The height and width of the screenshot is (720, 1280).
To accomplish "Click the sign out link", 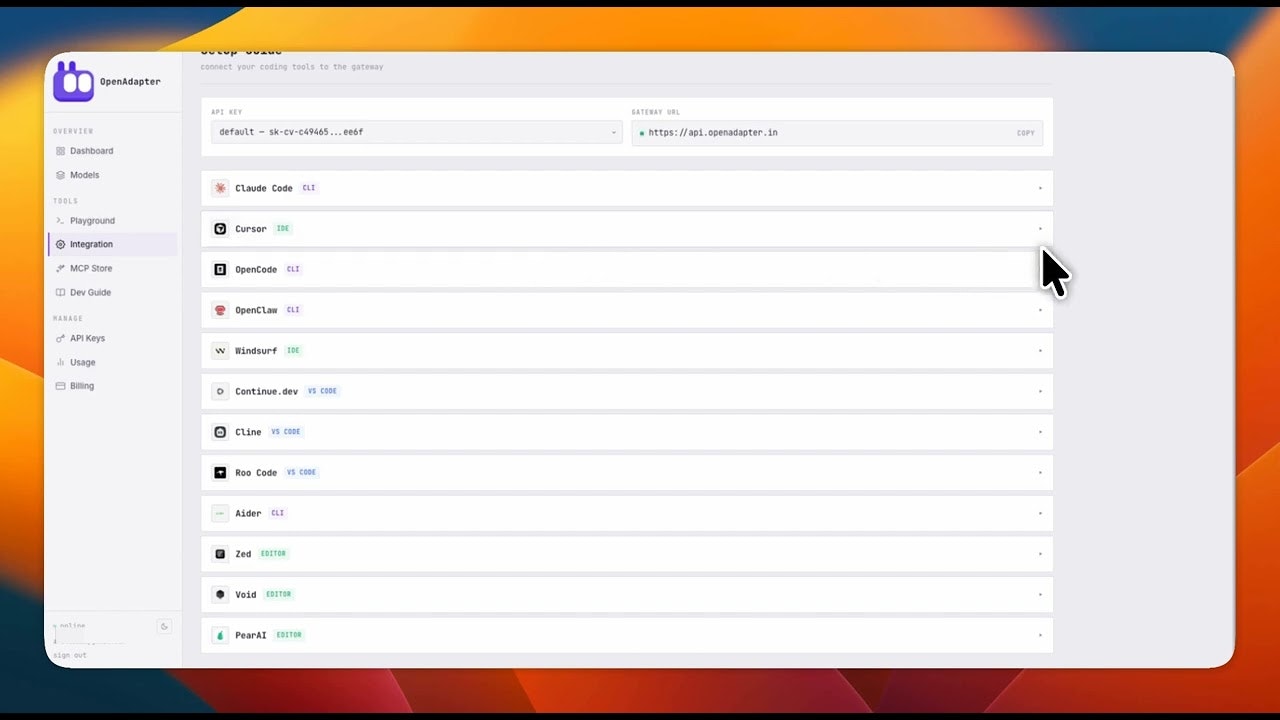I will point(70,655).
